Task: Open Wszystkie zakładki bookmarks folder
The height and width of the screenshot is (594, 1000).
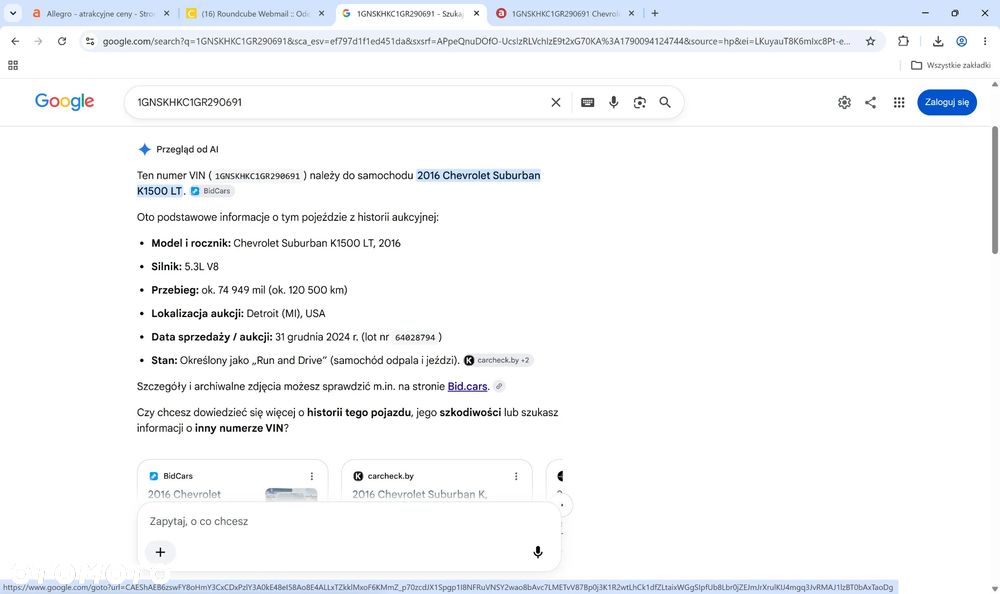Action: coord(951,65)
